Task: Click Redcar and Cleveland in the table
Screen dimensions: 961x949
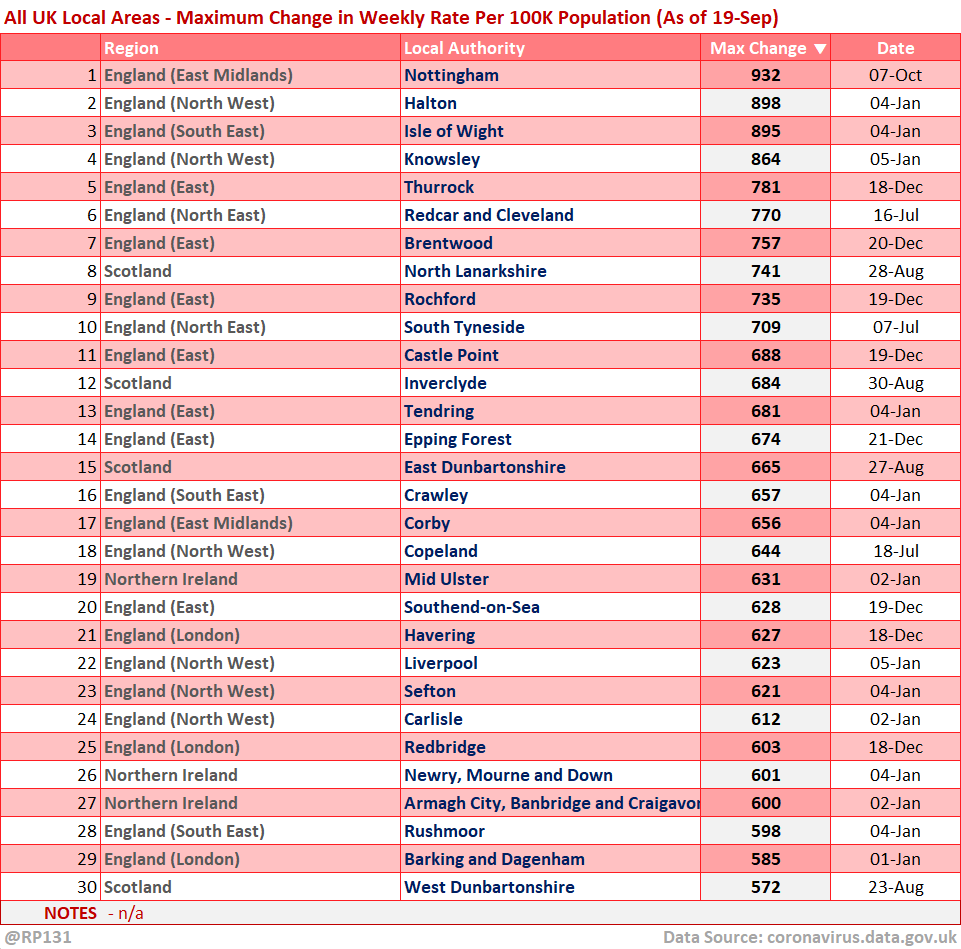Action: [x=489, y=215]
